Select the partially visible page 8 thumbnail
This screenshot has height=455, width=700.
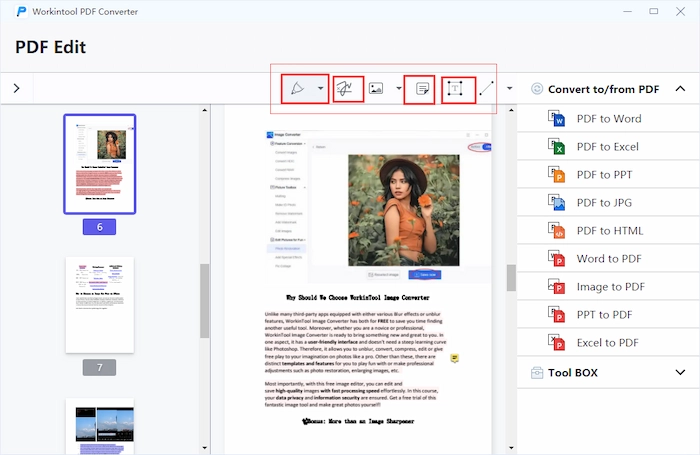[100, 426]
